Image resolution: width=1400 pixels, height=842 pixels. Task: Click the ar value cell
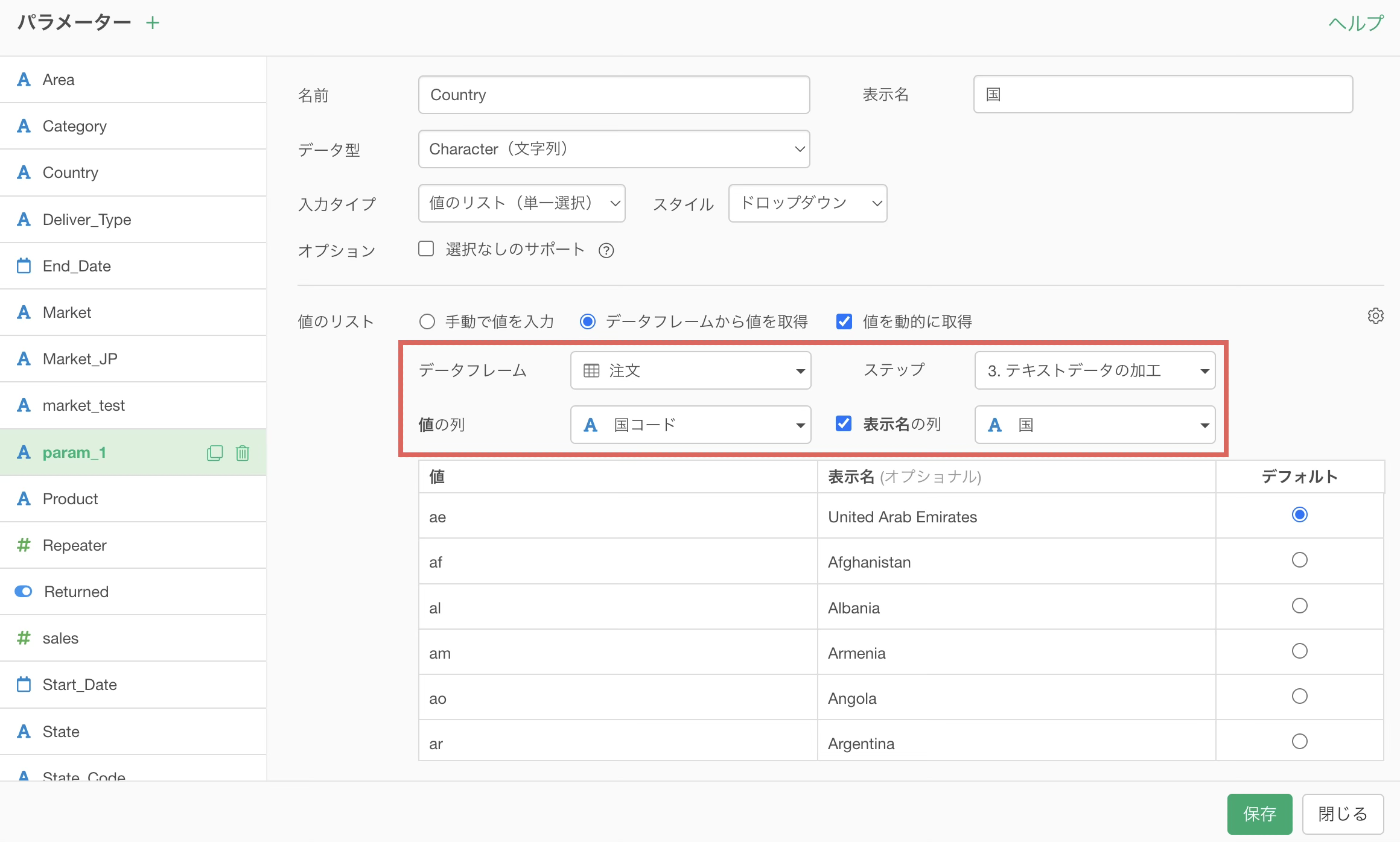tap(618, 741)
